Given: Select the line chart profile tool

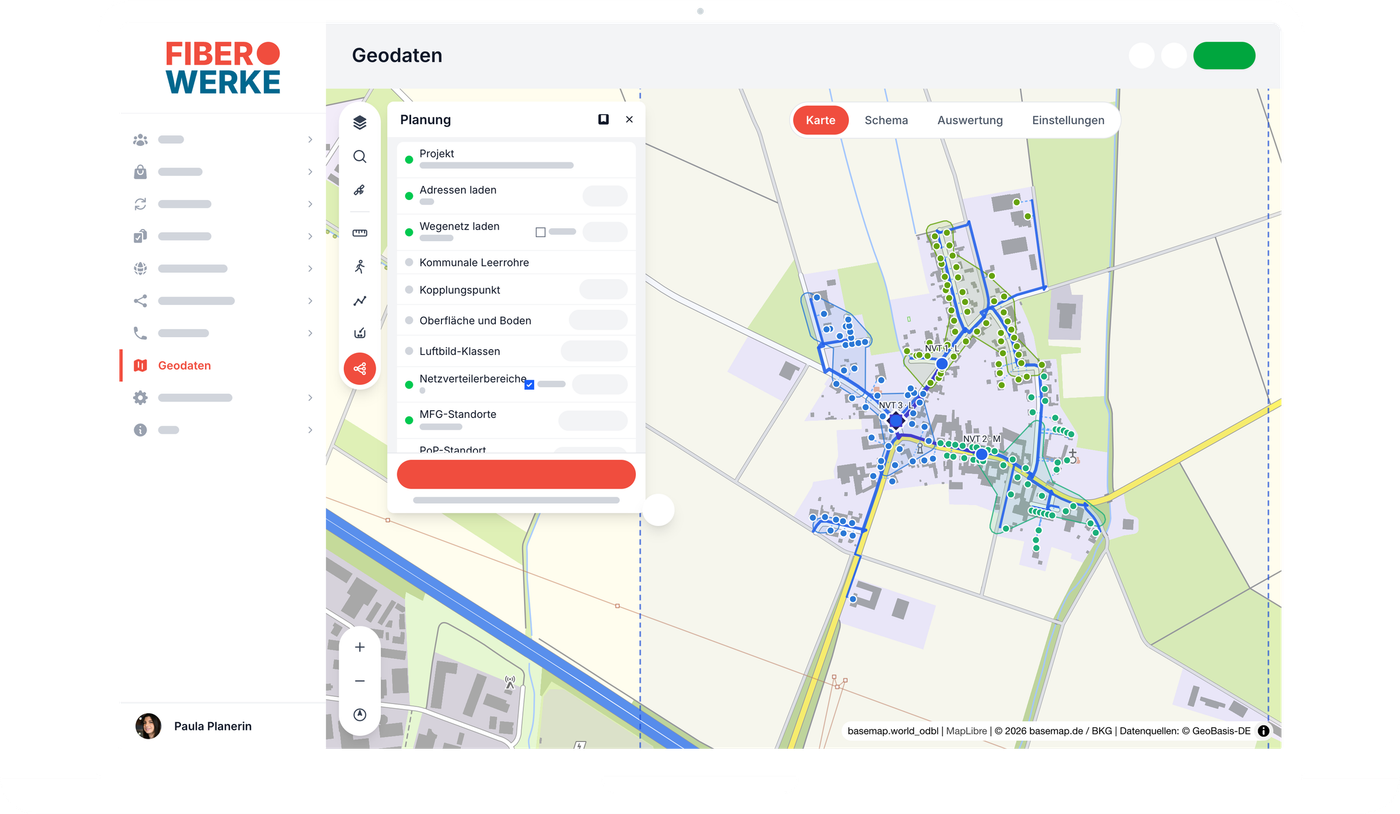Looking at the screenshot, I should click(x=360, y=300).
